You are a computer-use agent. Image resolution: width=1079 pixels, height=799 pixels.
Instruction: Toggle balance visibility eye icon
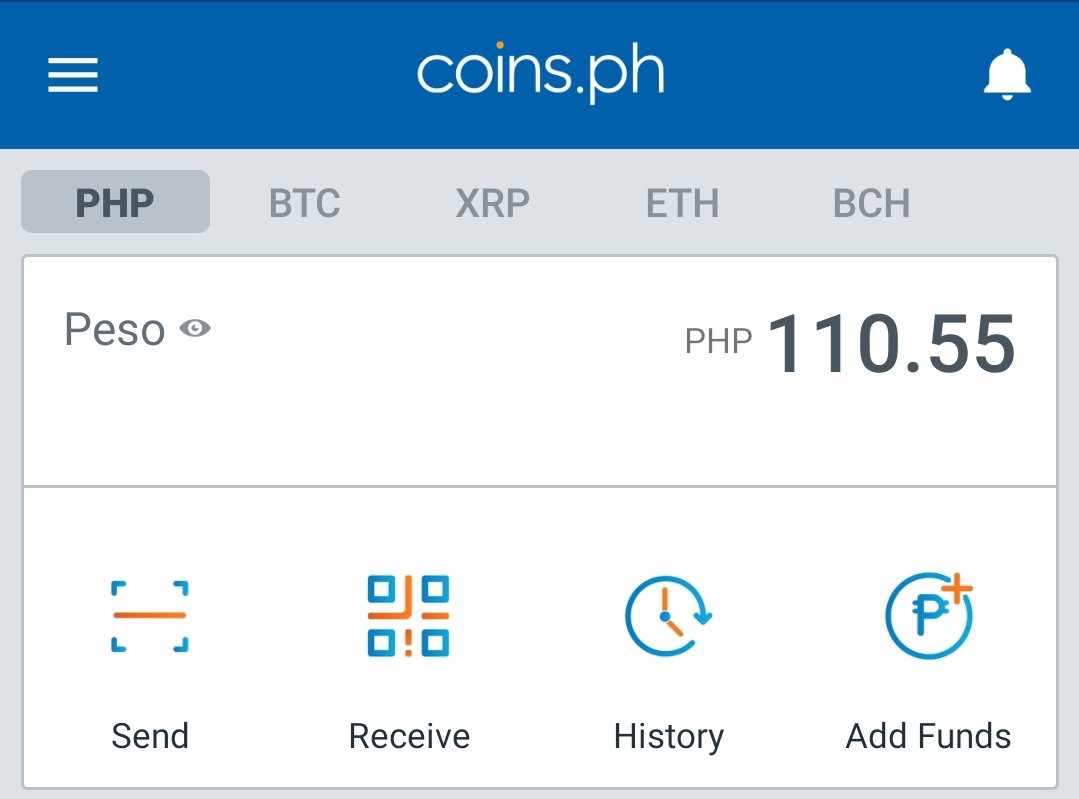point(195,328)
